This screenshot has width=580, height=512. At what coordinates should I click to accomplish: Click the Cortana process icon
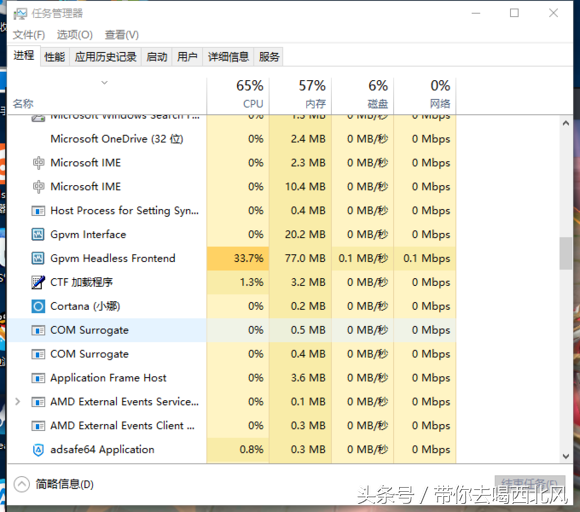38,306
